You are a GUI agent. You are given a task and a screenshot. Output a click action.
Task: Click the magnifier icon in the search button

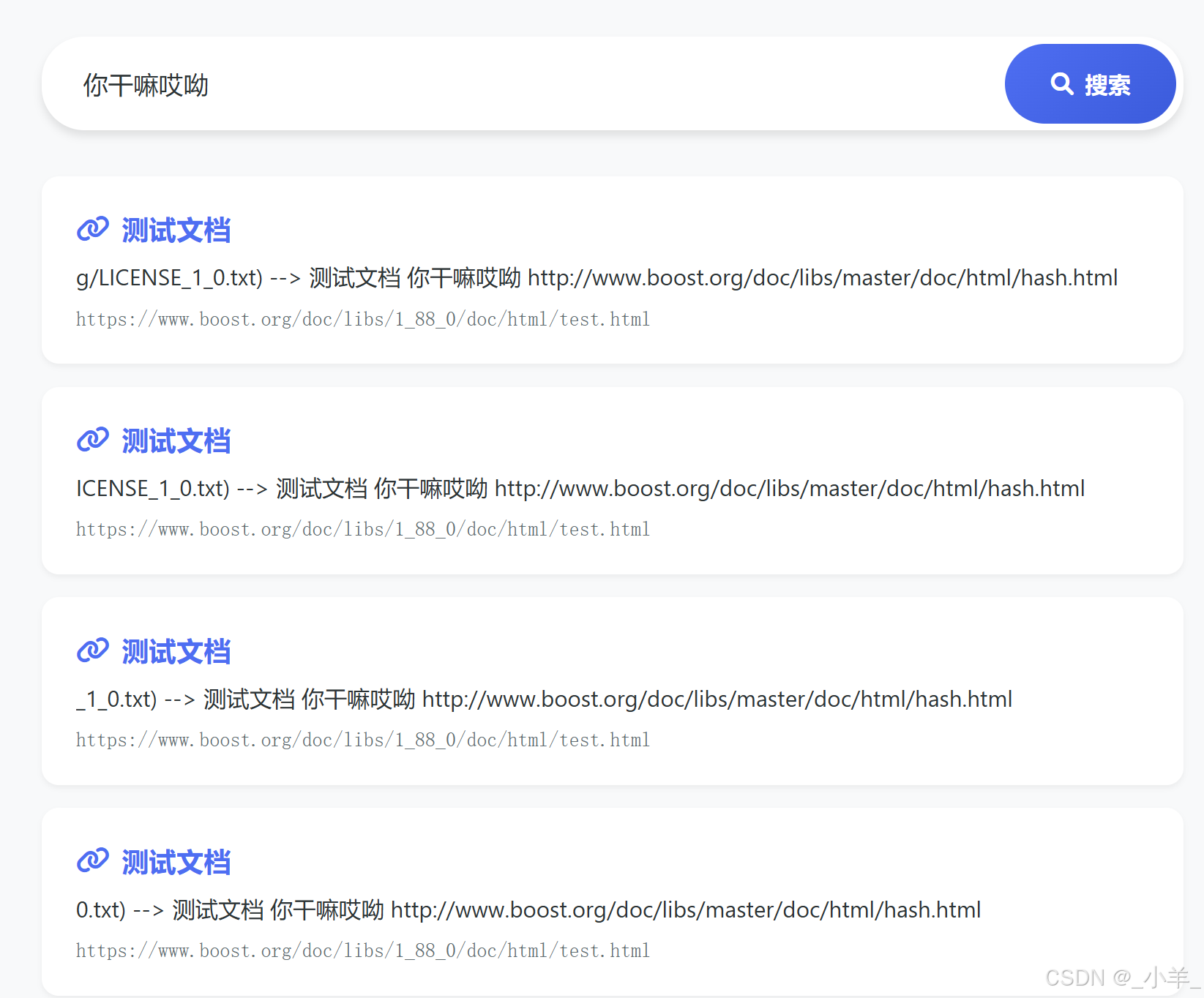click(1062, 84)
